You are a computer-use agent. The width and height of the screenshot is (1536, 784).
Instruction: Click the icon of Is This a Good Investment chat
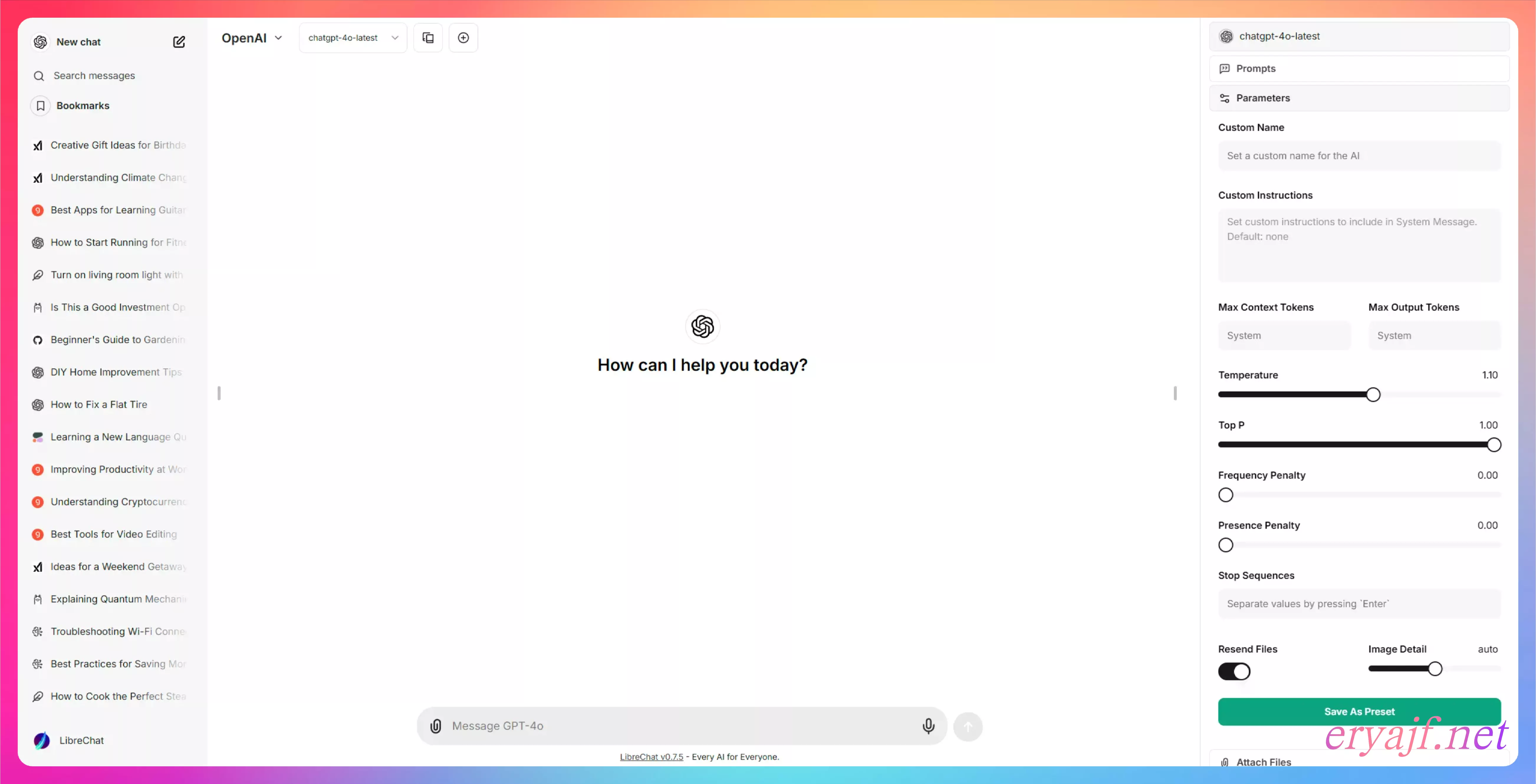pos(37,307)
